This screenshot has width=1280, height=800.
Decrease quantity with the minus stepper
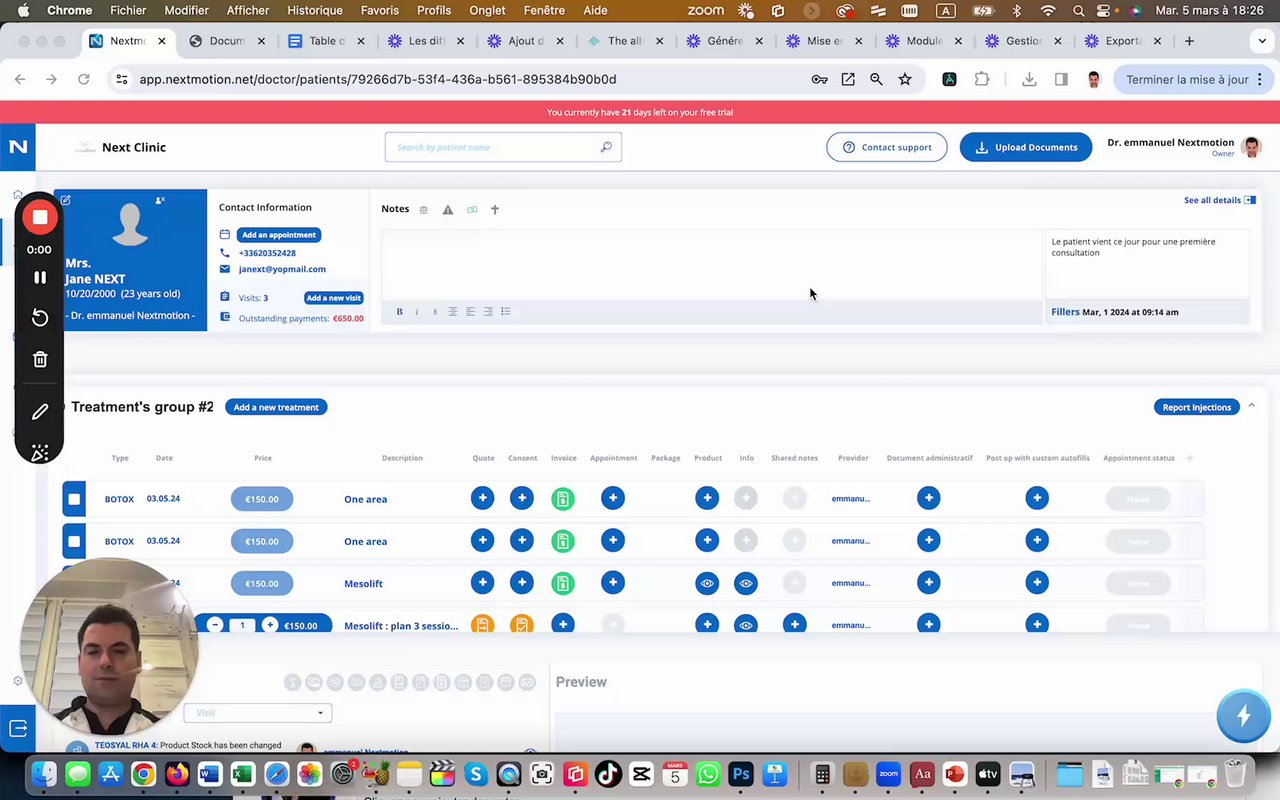215,625
